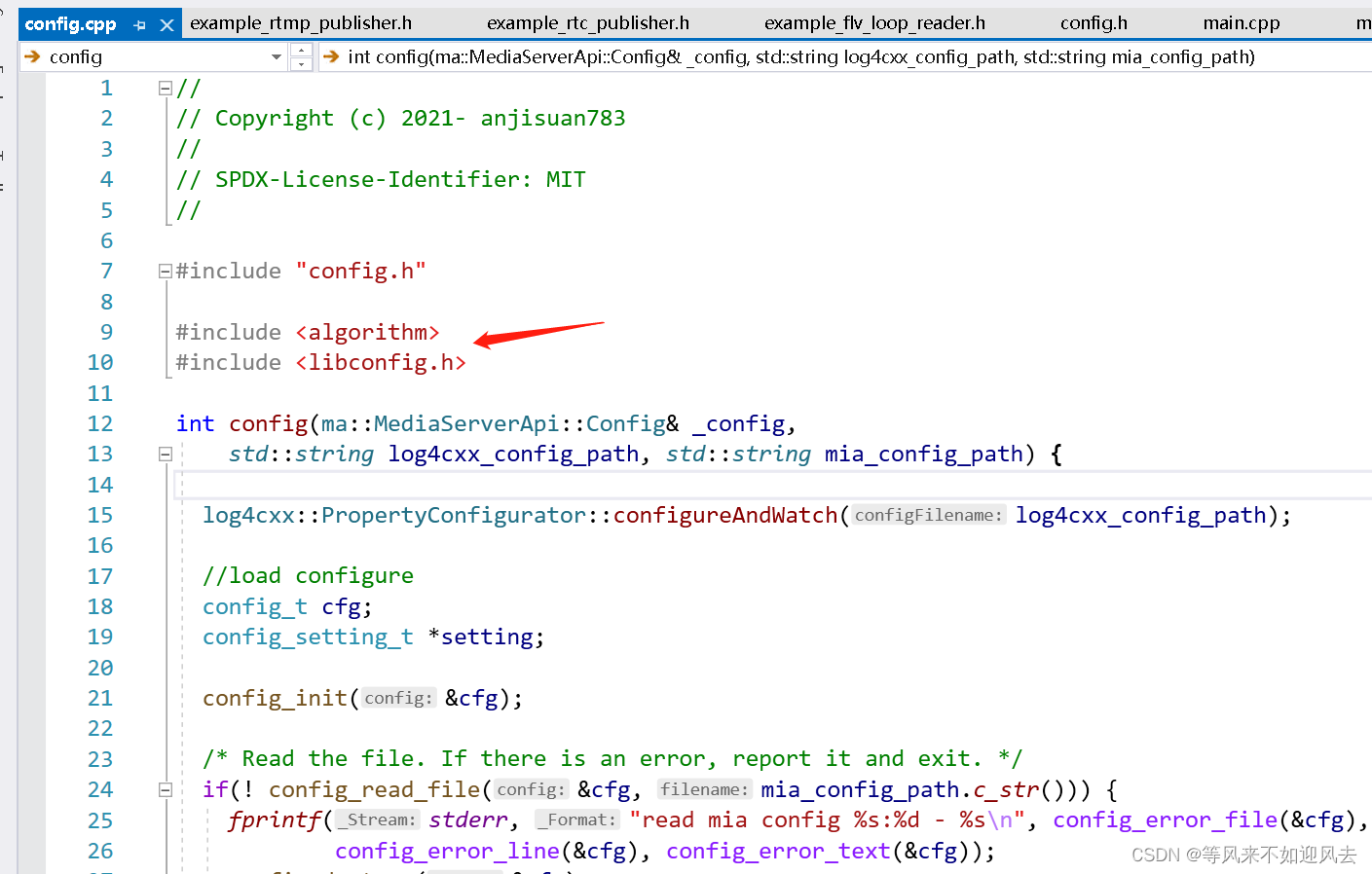Click the orange navigation arrow before int config signature

pyautogui.click(x=330, y=56)
